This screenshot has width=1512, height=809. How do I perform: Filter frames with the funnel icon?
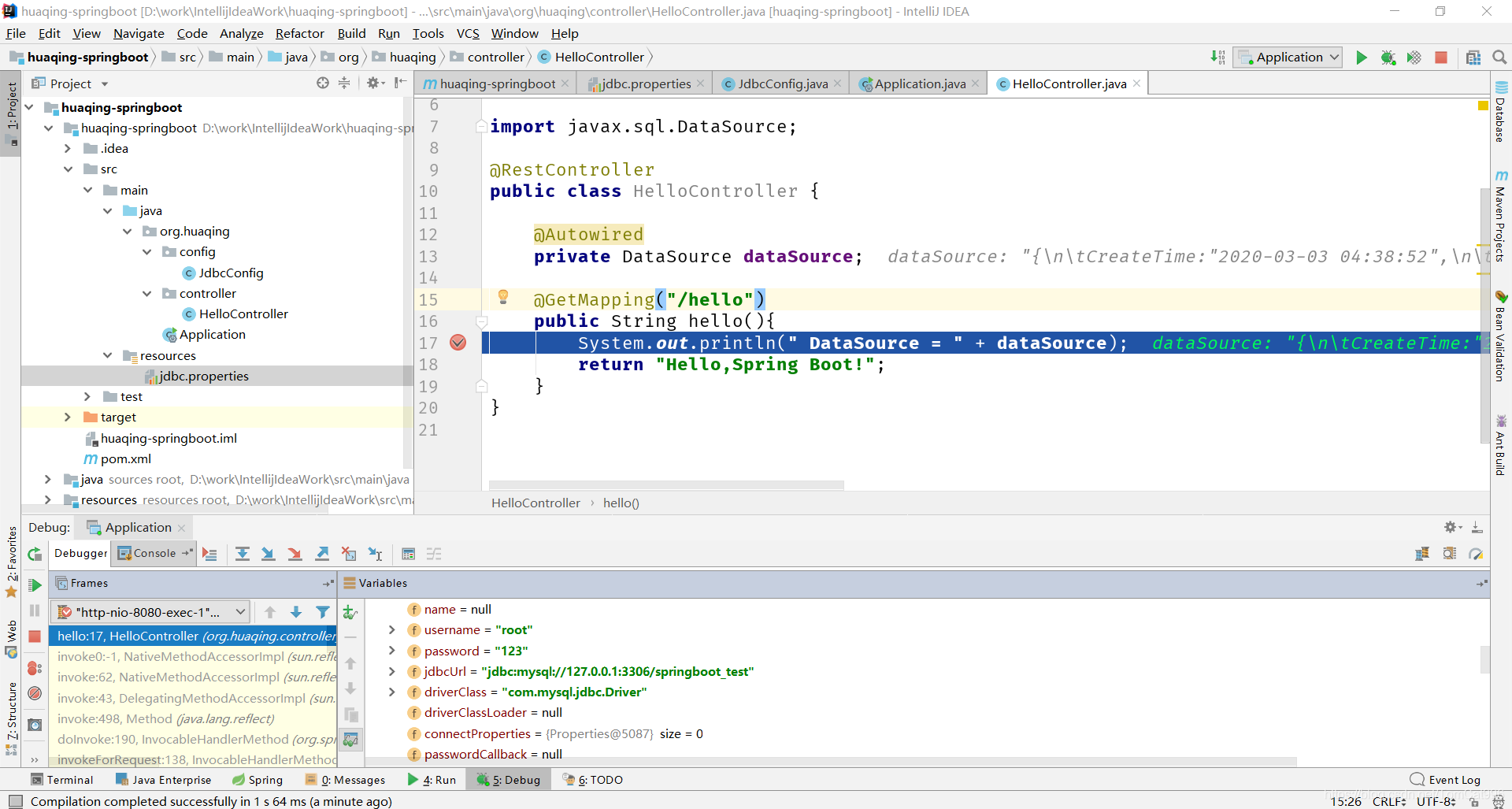(x=323, y=612)
